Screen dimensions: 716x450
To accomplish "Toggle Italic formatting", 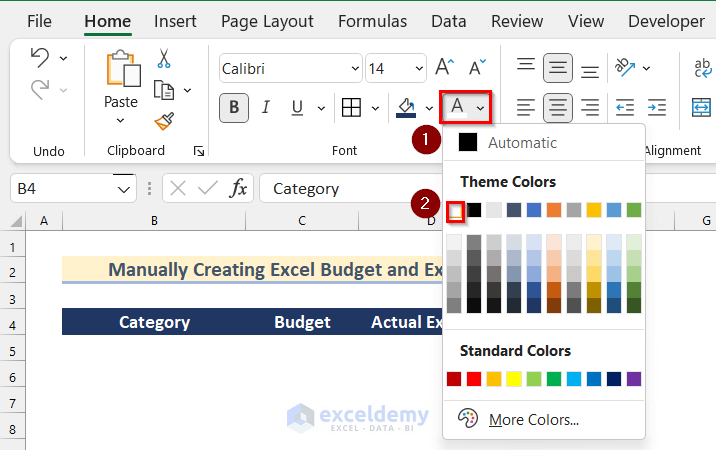I will [x=265, y=107].
